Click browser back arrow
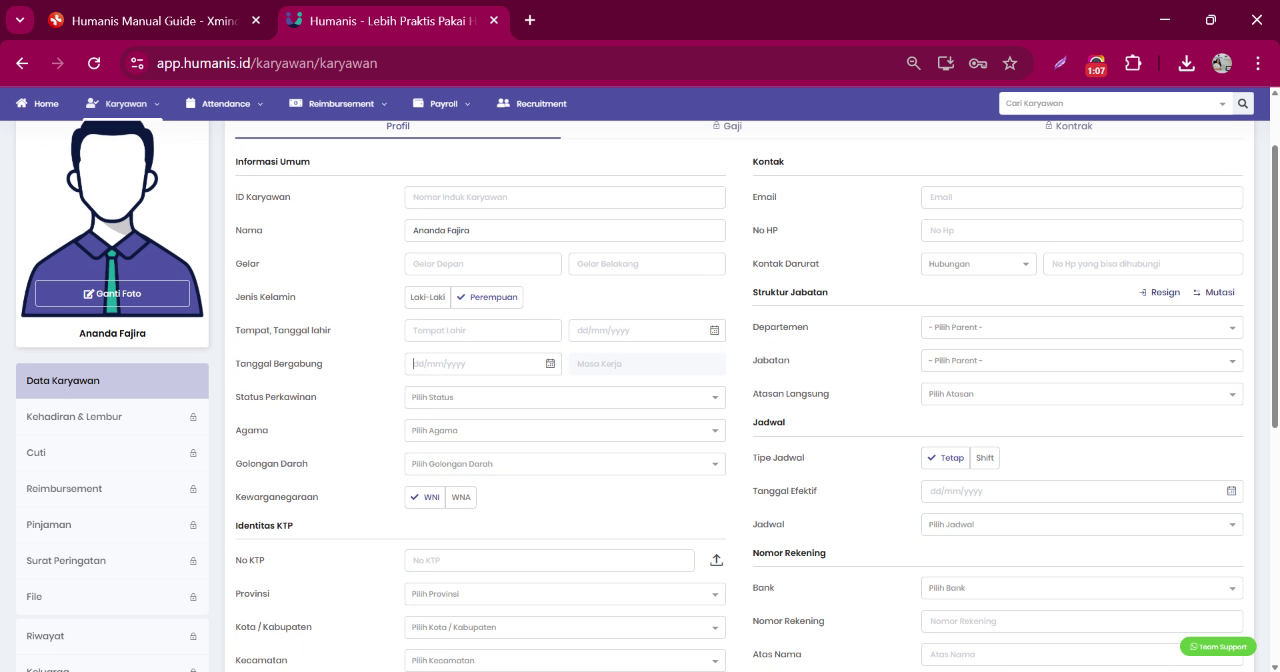Viewport: 1280px width, 672px height. click(x=24, y=63)
